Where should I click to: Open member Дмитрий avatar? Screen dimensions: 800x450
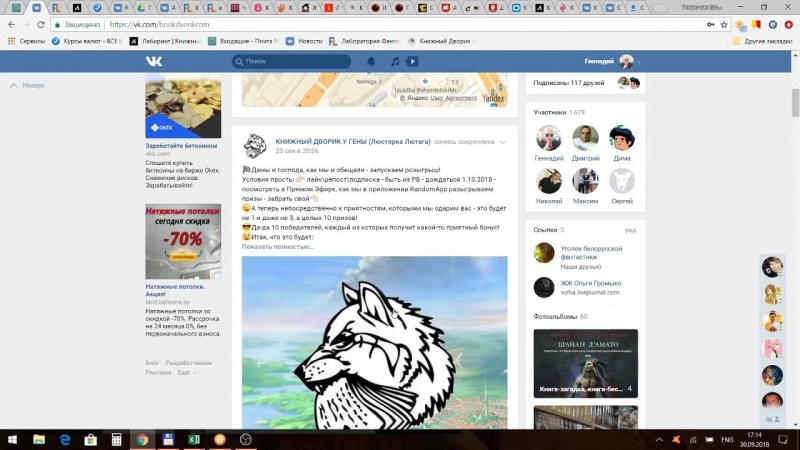coord(585,138)
